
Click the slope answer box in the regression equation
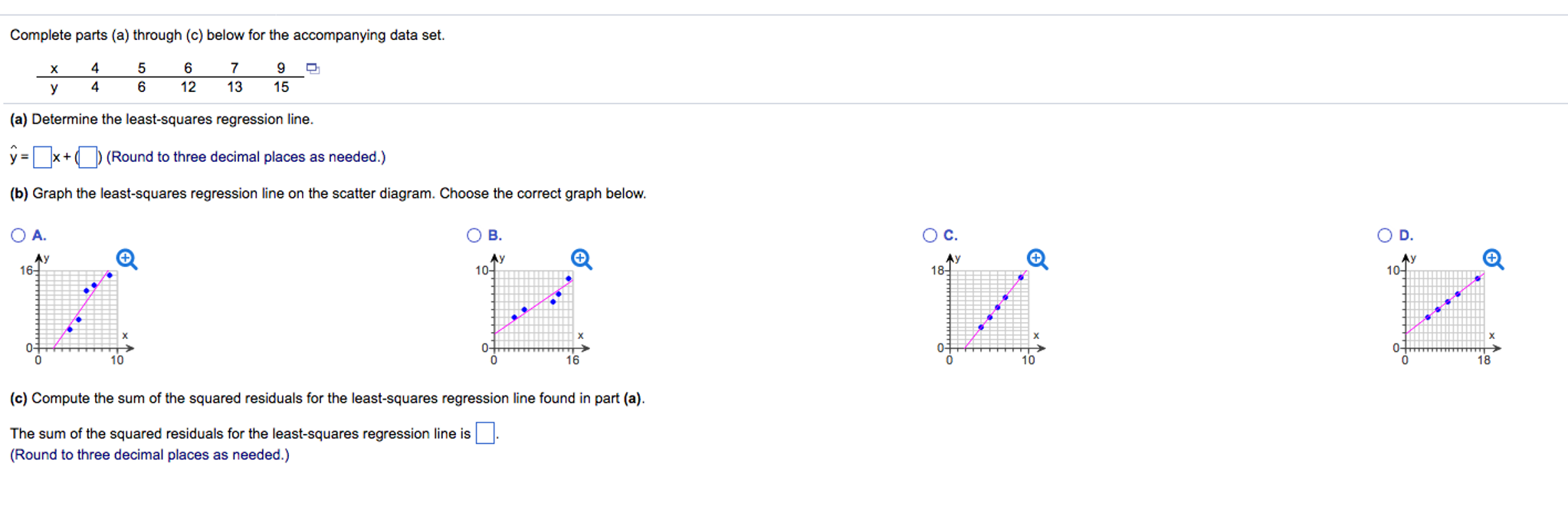coord(42,156)
